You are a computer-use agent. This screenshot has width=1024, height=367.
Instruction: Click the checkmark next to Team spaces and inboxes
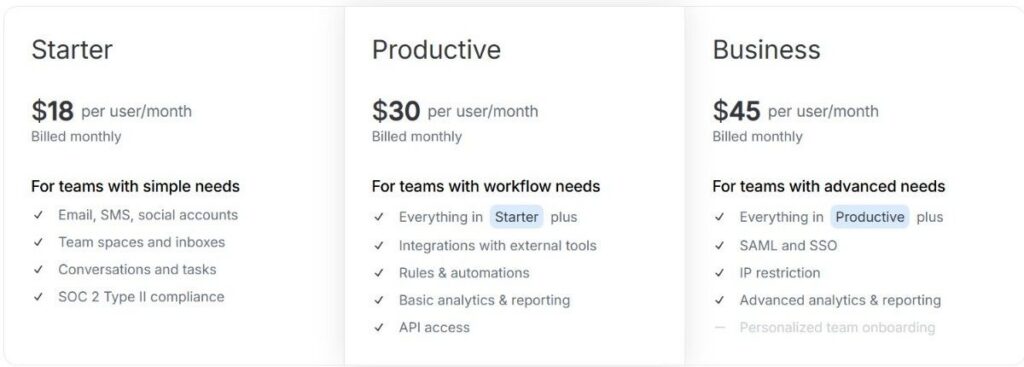click(x=39, y=242)
